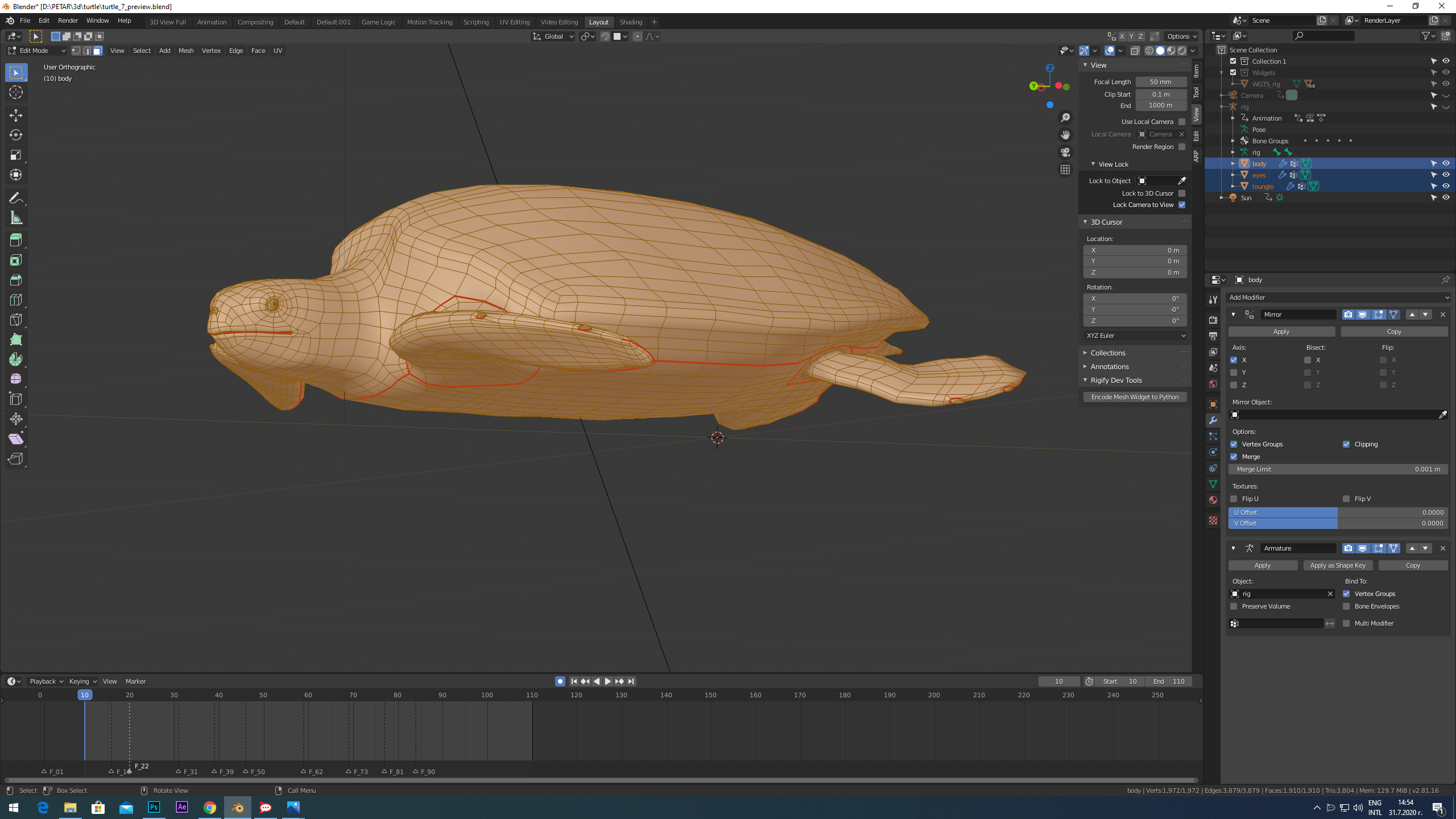Viewport: 1456px width, 819px height.
Task: Expand the Collections panel
Action: pyautogui.click(x=1107, y=353)
